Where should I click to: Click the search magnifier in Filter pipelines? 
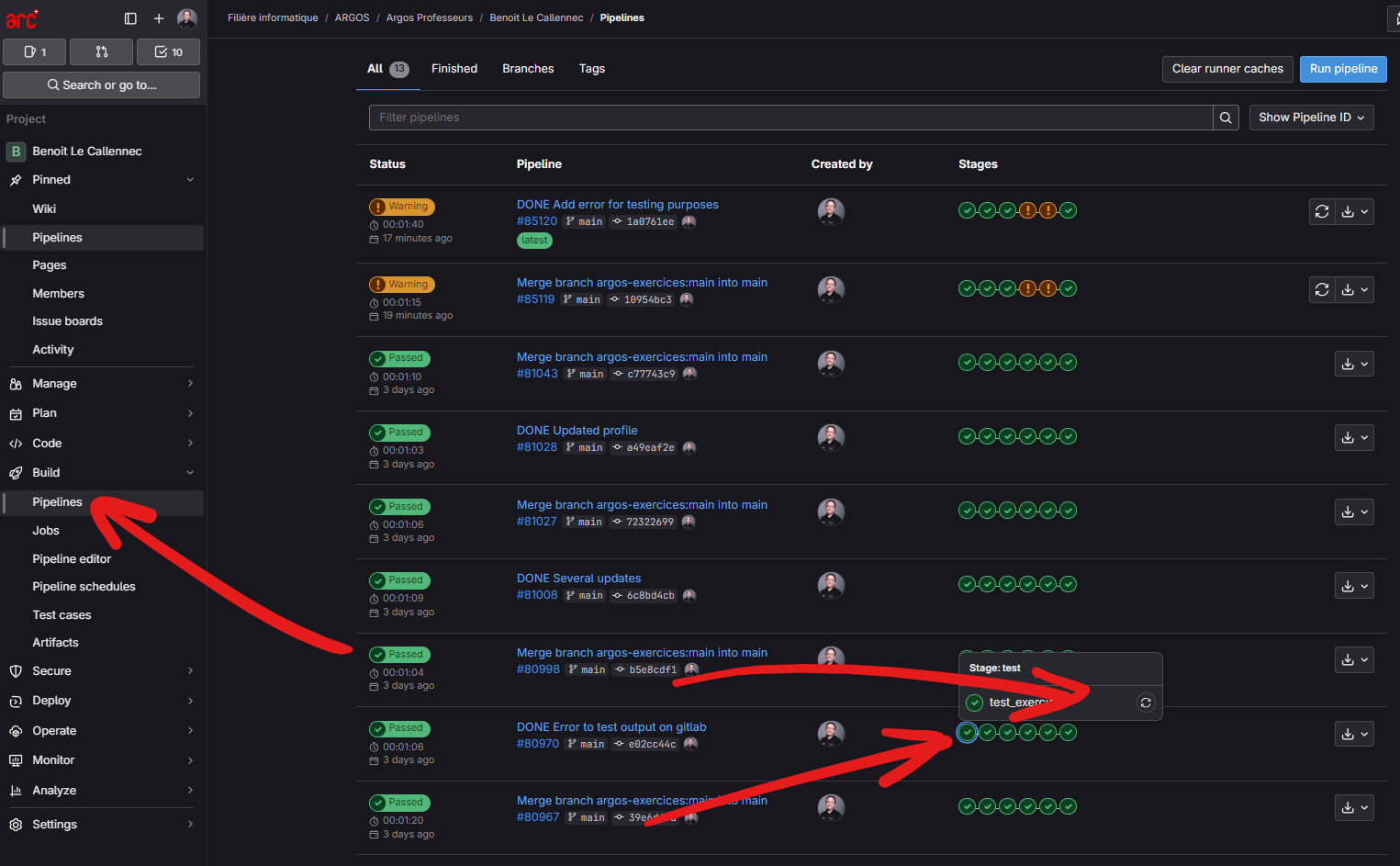point(1226,118)
